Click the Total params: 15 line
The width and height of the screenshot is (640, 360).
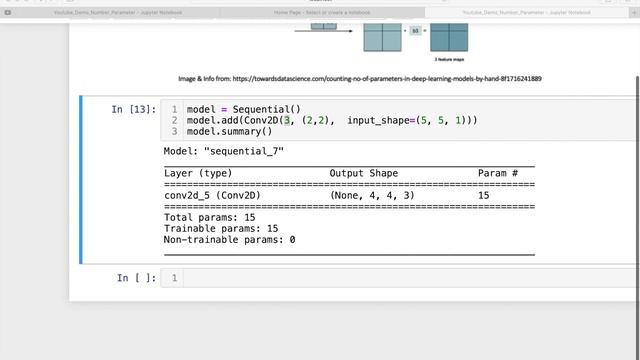209,218
